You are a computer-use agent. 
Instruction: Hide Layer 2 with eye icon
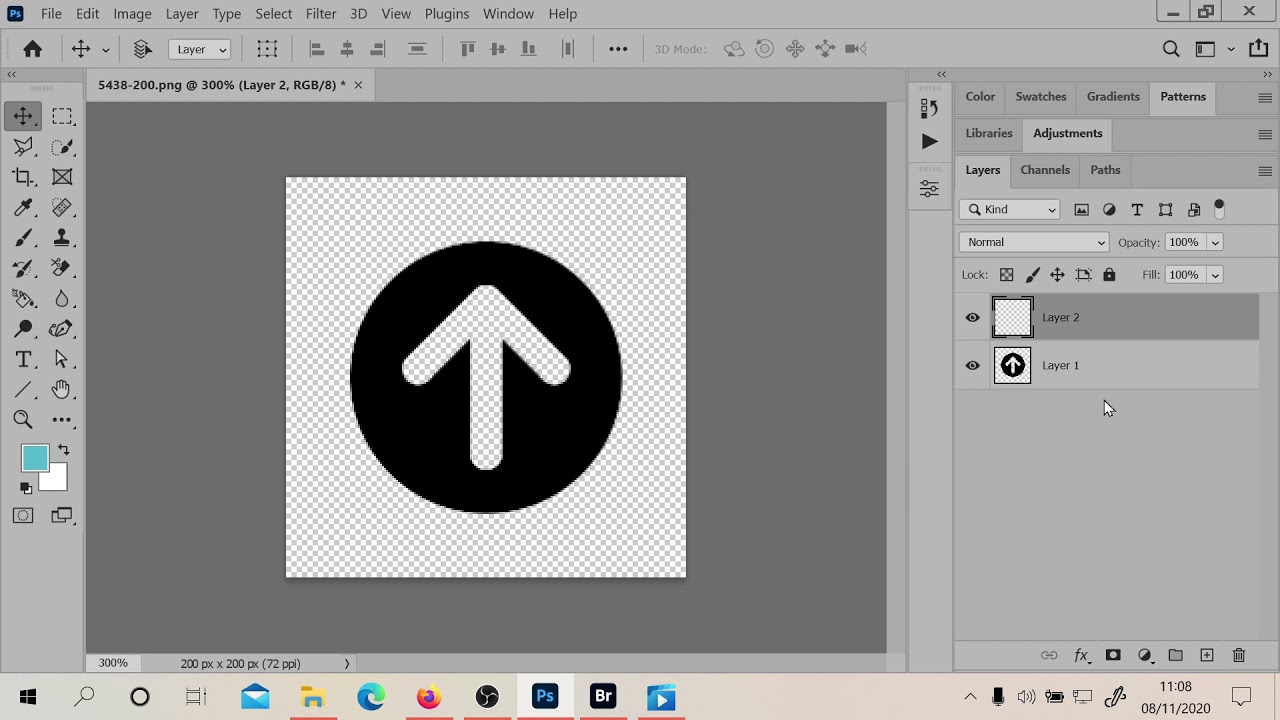[972, 318]
